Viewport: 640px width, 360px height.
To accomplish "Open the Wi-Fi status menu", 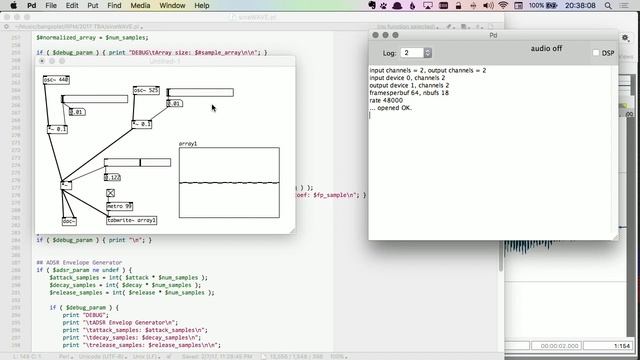I will (503, 5).
